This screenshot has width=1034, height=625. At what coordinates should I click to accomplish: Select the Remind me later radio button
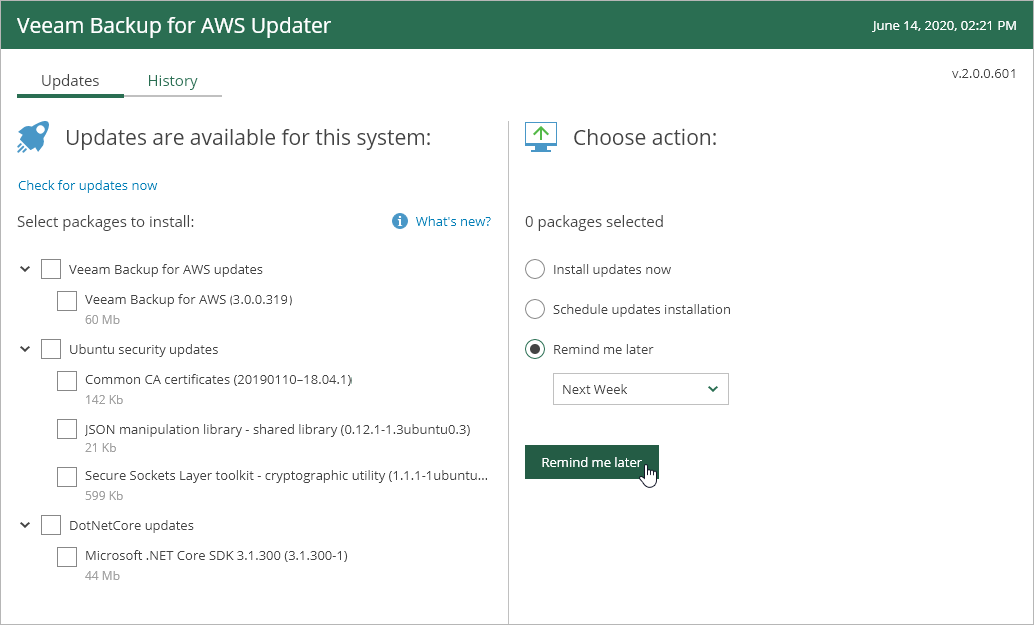[x=535, y=349]
